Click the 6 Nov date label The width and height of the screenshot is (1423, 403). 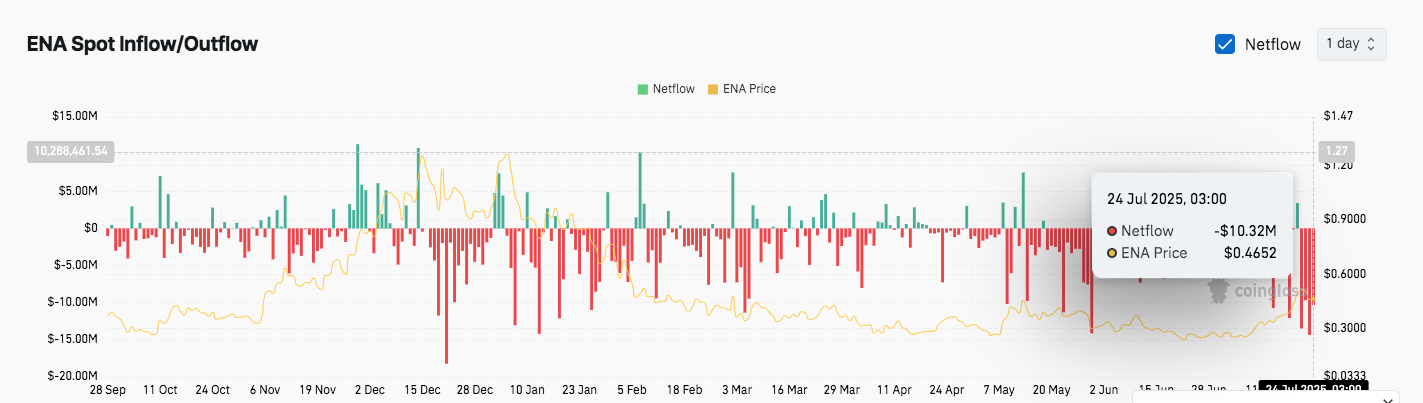[x=266, y=389]
